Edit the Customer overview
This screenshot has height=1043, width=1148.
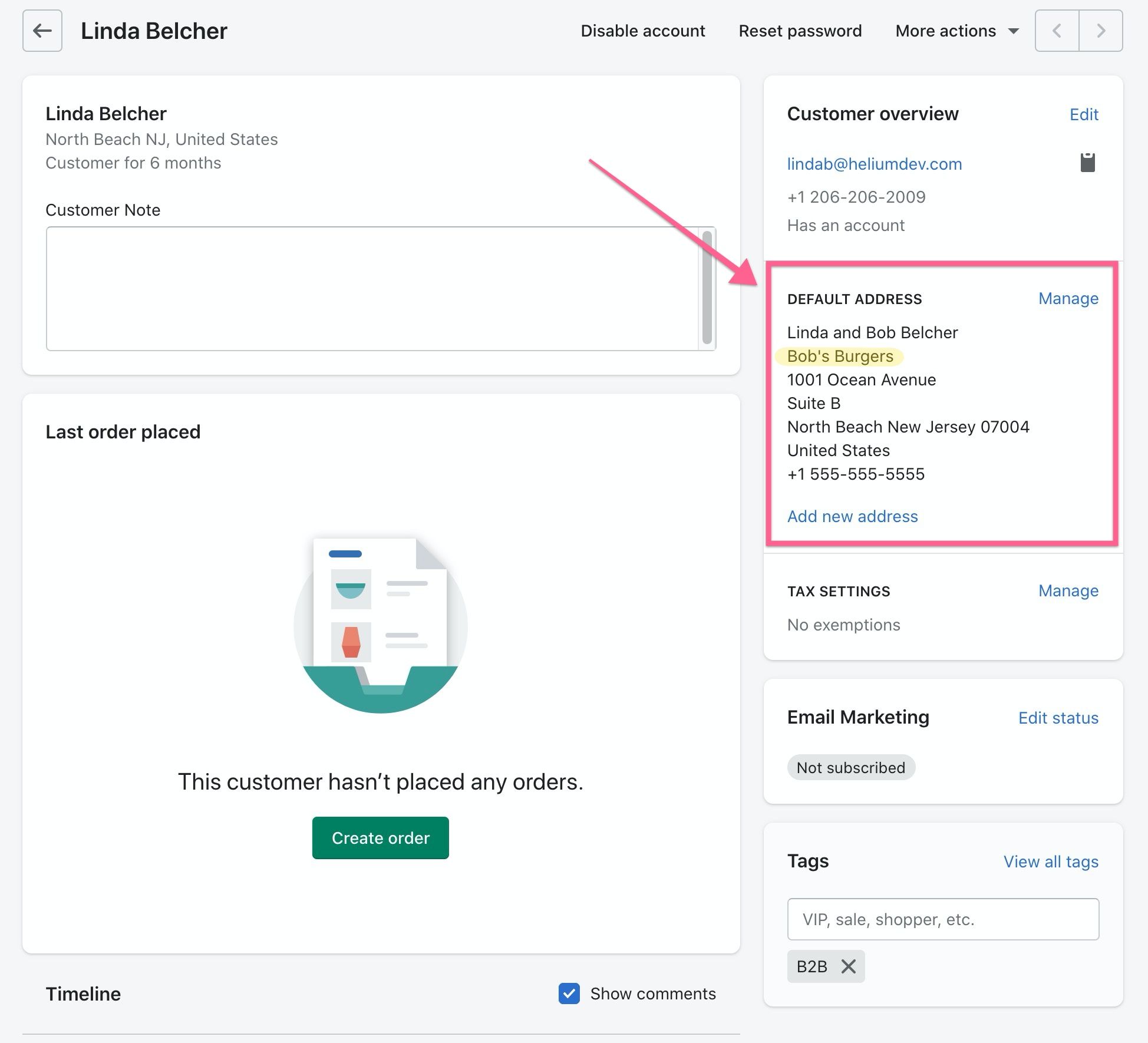click(x=1084, y=114)
